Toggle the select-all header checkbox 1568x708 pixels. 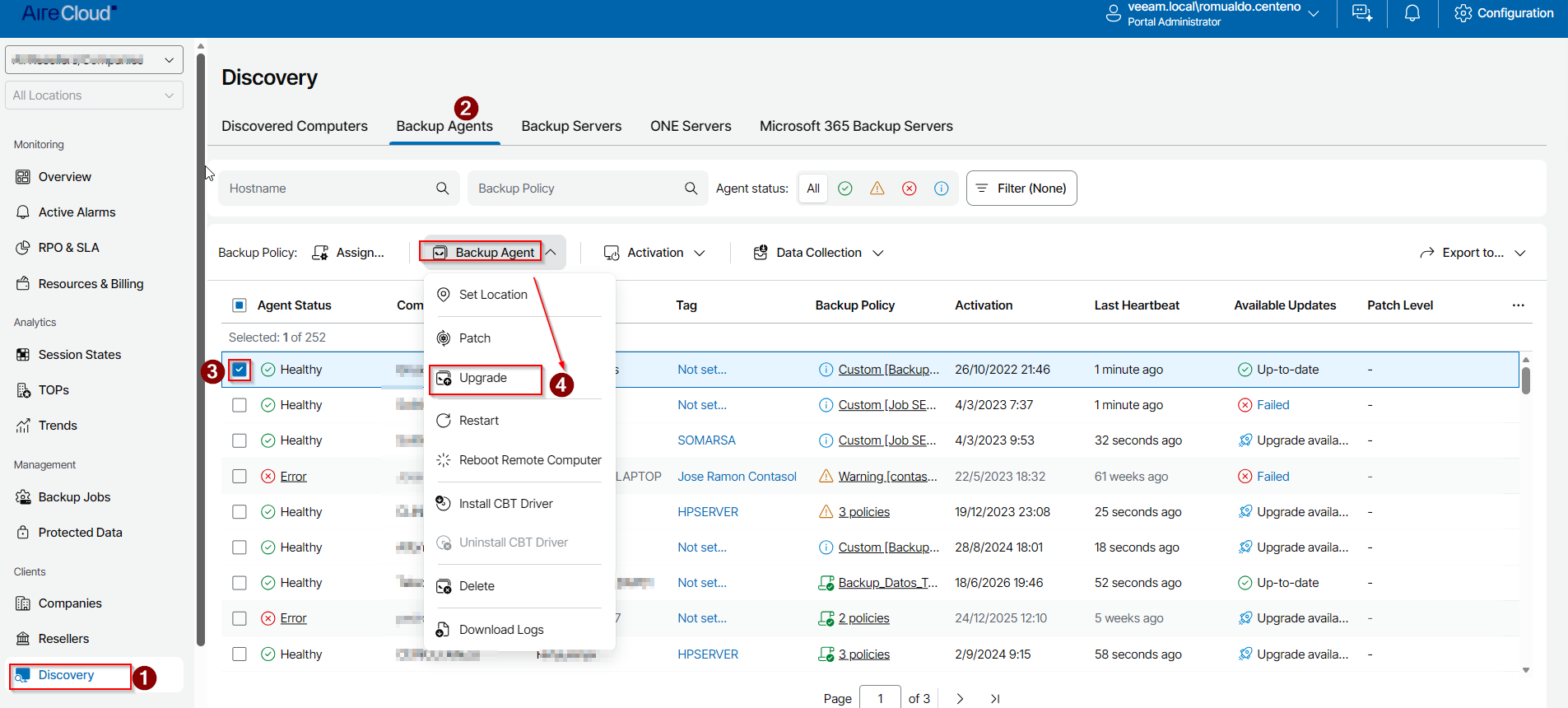[240, 305]
